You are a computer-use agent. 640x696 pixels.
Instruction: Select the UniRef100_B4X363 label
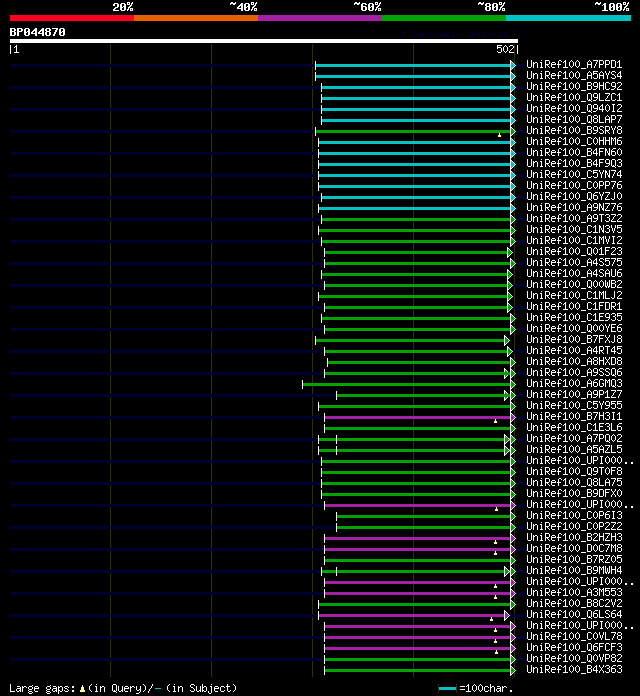(x=574, y=669)
